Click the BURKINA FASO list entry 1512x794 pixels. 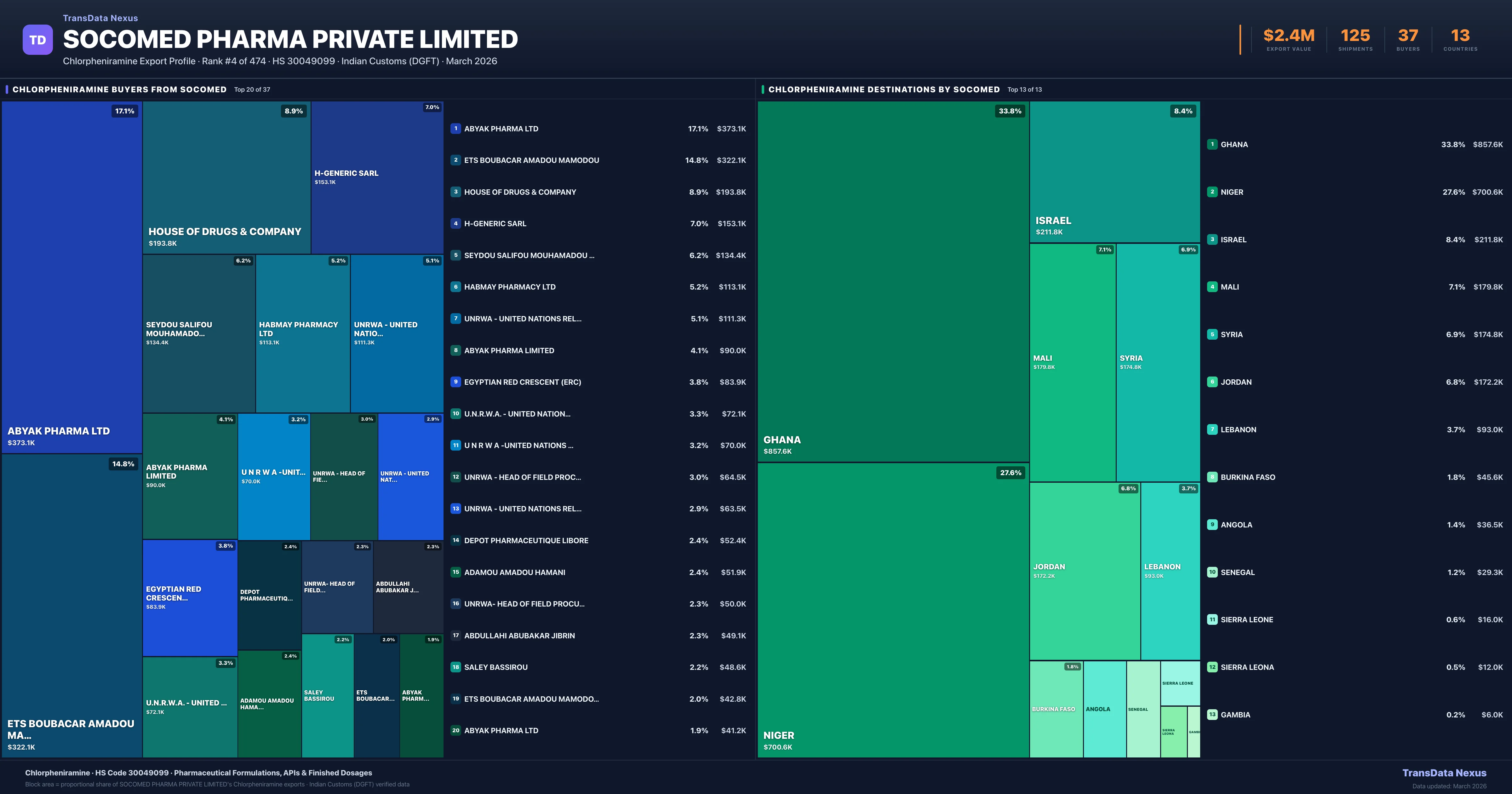coord(1247,477)
